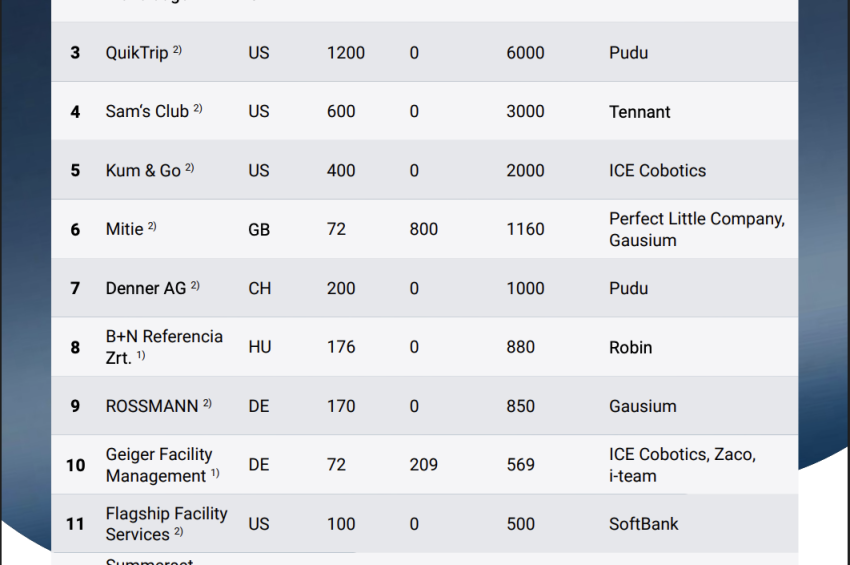Viewport: 850px width, 565px height.
Task: Select the HU country code
Action: [259, 347]
